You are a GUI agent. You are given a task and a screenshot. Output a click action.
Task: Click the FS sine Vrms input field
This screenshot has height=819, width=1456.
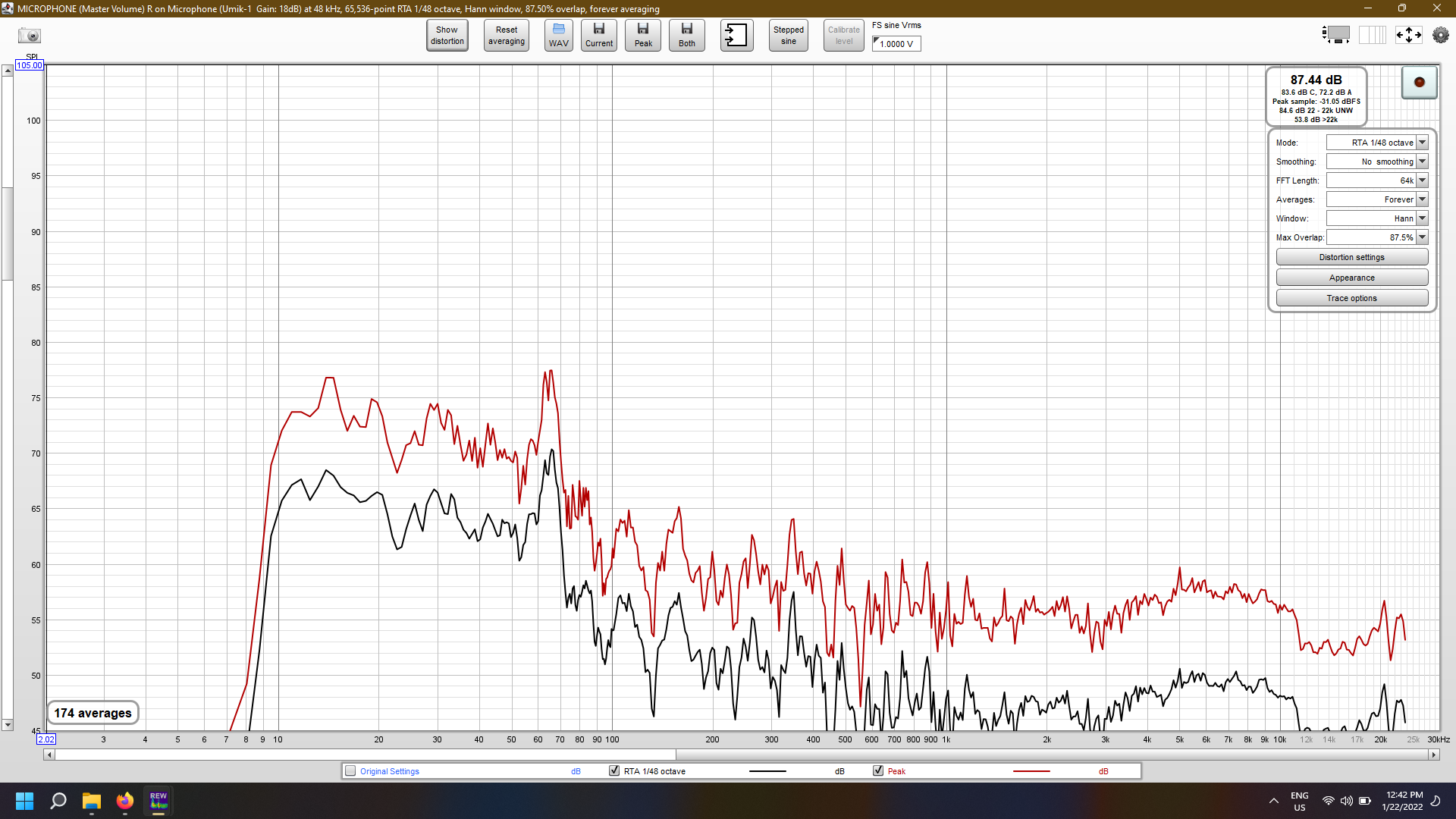click(896, 44)
